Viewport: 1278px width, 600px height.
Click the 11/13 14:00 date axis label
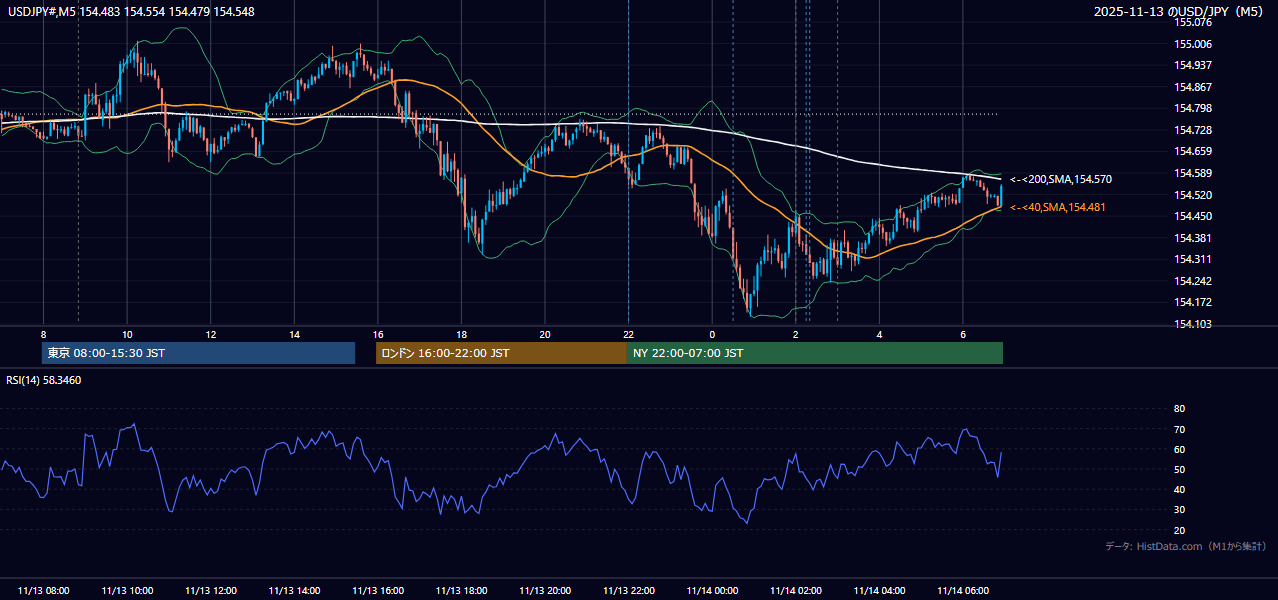(x=294, y=591)
